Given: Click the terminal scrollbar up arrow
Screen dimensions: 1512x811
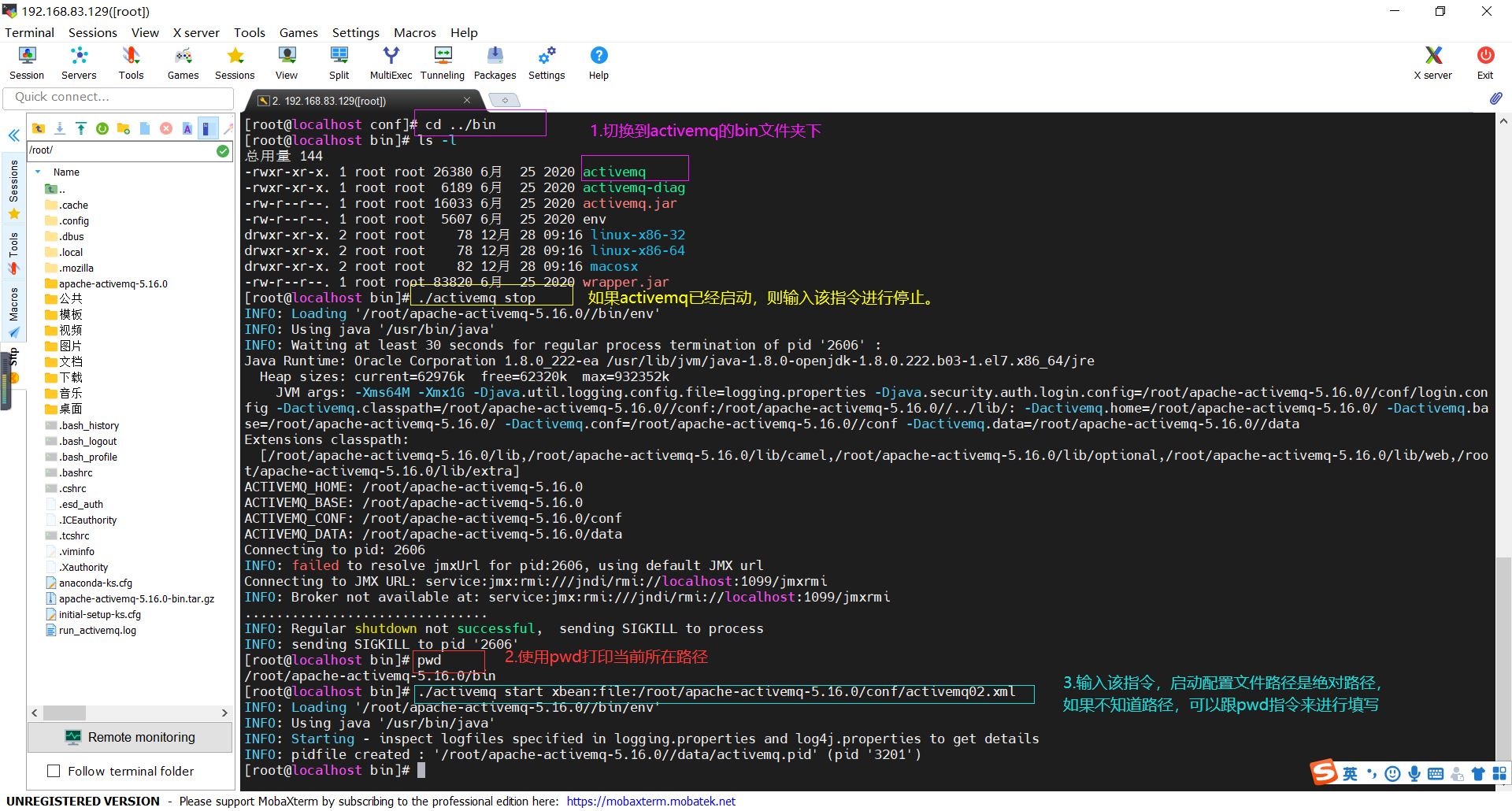Looking at the screenshot, I should click(1503, 121).
